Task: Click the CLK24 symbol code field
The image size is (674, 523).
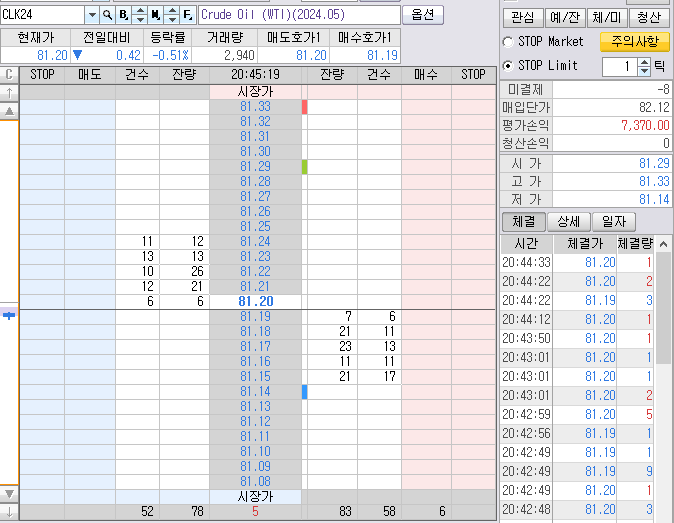Action: 43,15
